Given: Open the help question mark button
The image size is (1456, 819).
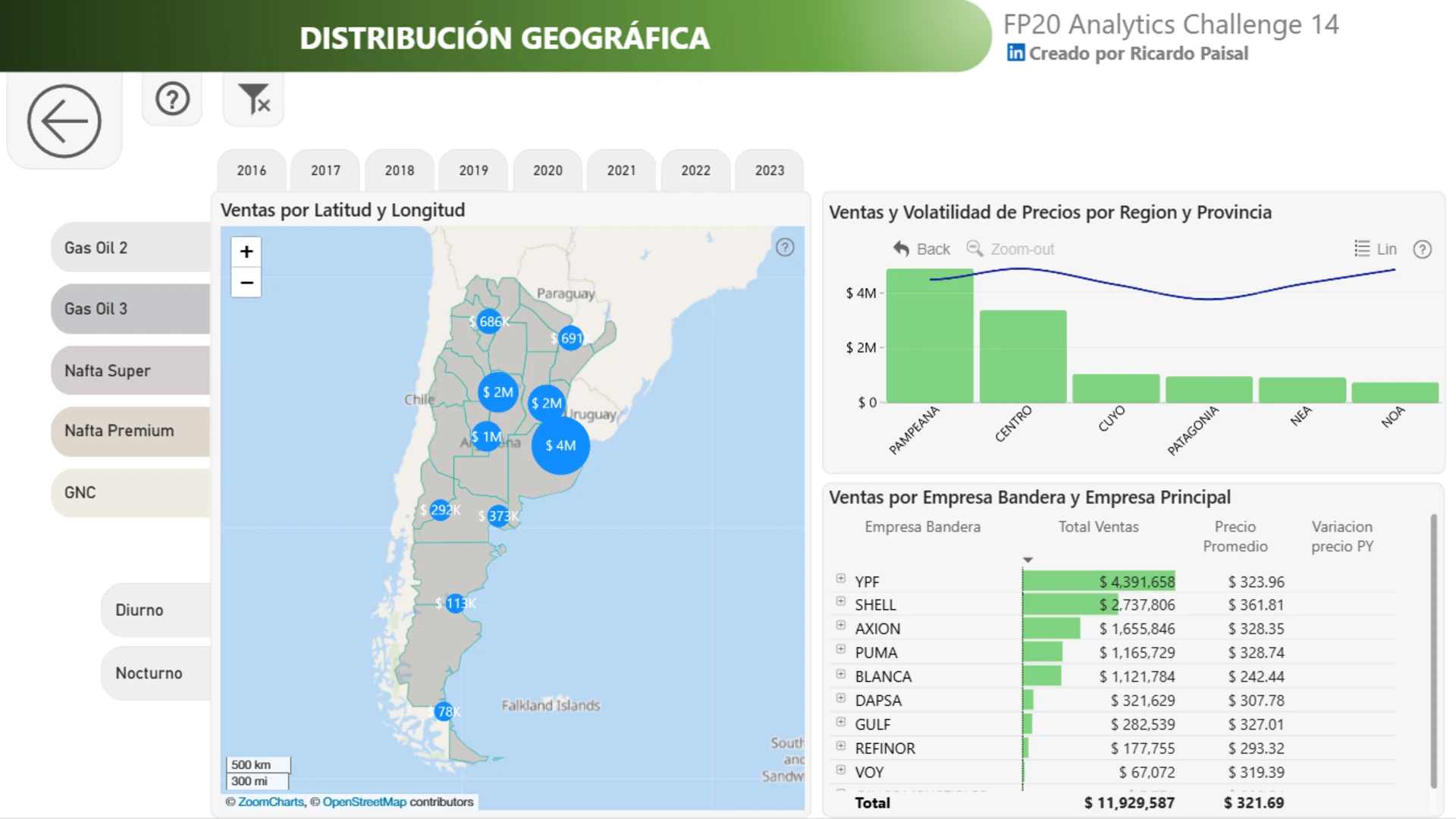Looking at the screenshot, I should 172,99.
